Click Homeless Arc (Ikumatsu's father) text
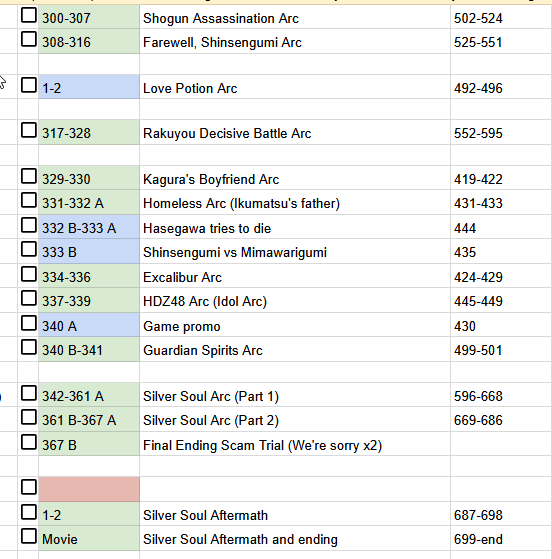Image resolution: width=552 pixels, height=559 pixels. coord(241,203)
